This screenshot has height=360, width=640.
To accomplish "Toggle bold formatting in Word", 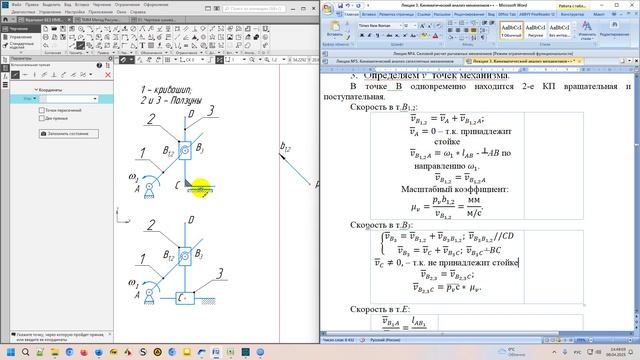I will pos(362,36).
